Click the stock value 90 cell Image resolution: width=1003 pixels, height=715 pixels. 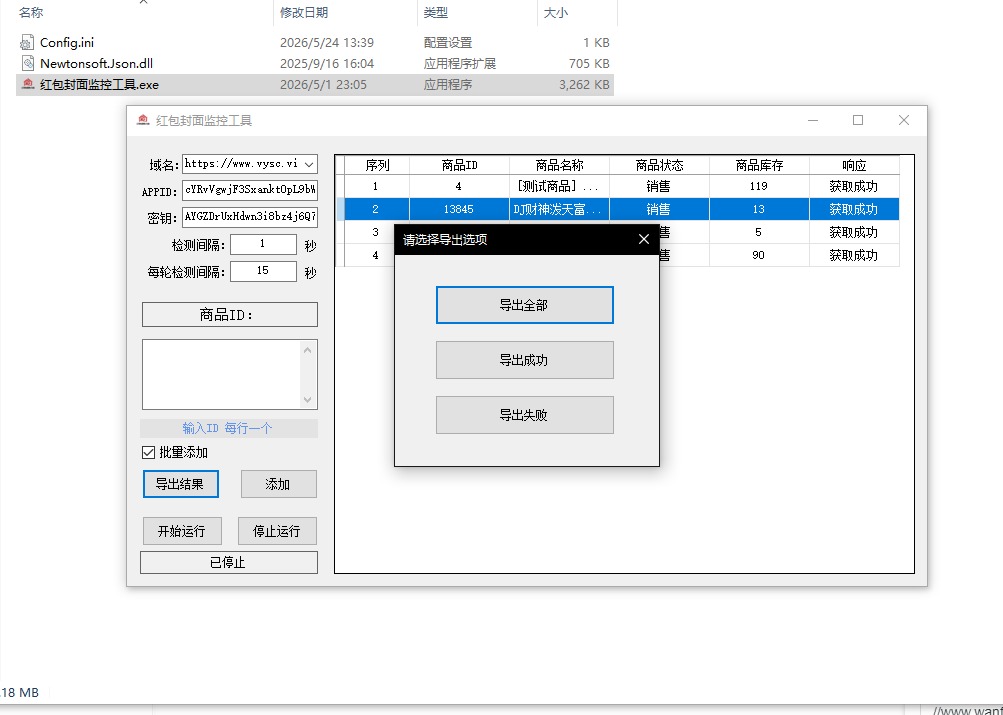(x=759, y=255)
